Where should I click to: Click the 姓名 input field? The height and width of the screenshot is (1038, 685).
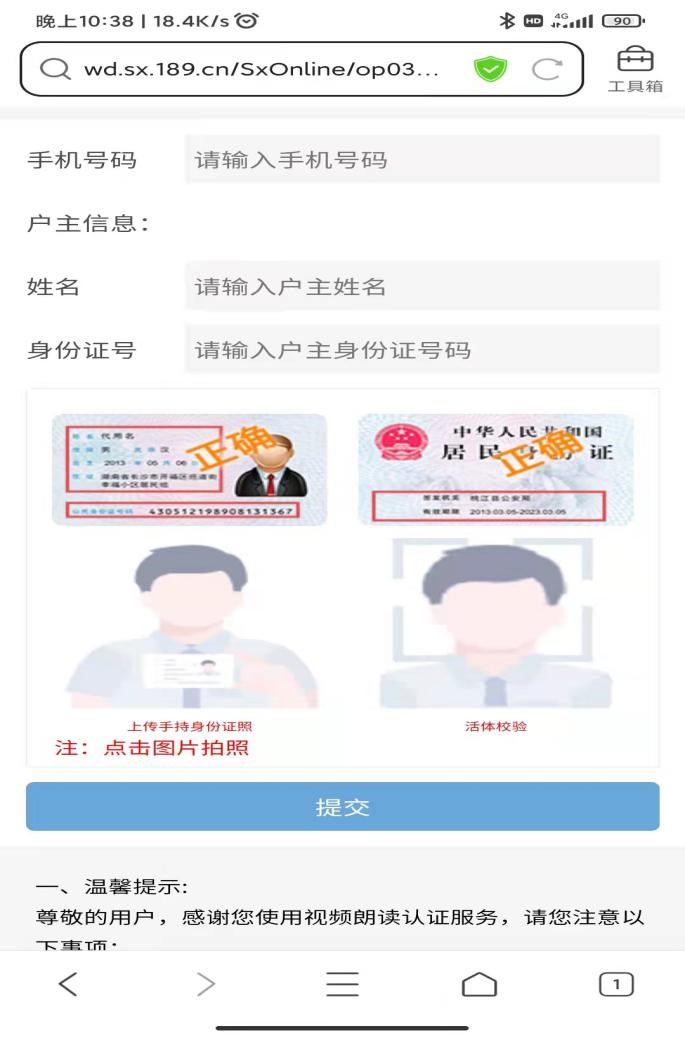point(422,286)
